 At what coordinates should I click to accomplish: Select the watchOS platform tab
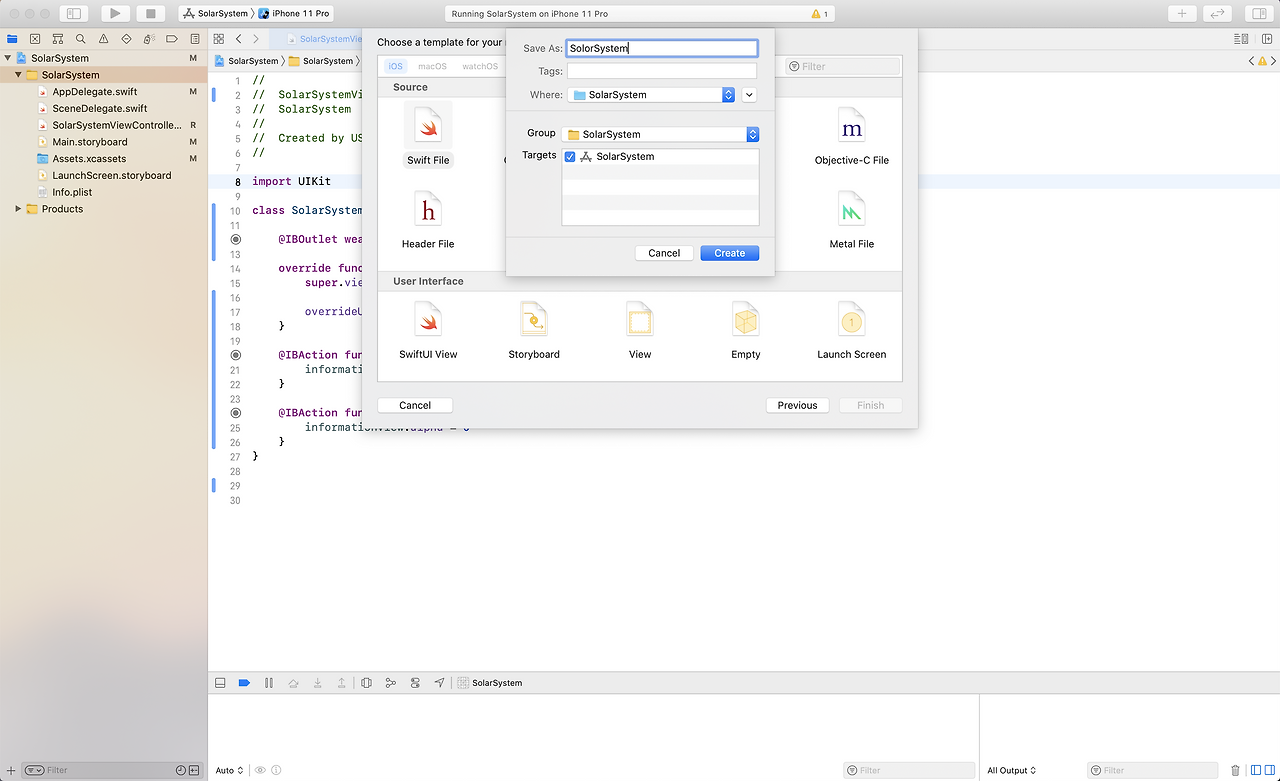[x=479, y=67]
